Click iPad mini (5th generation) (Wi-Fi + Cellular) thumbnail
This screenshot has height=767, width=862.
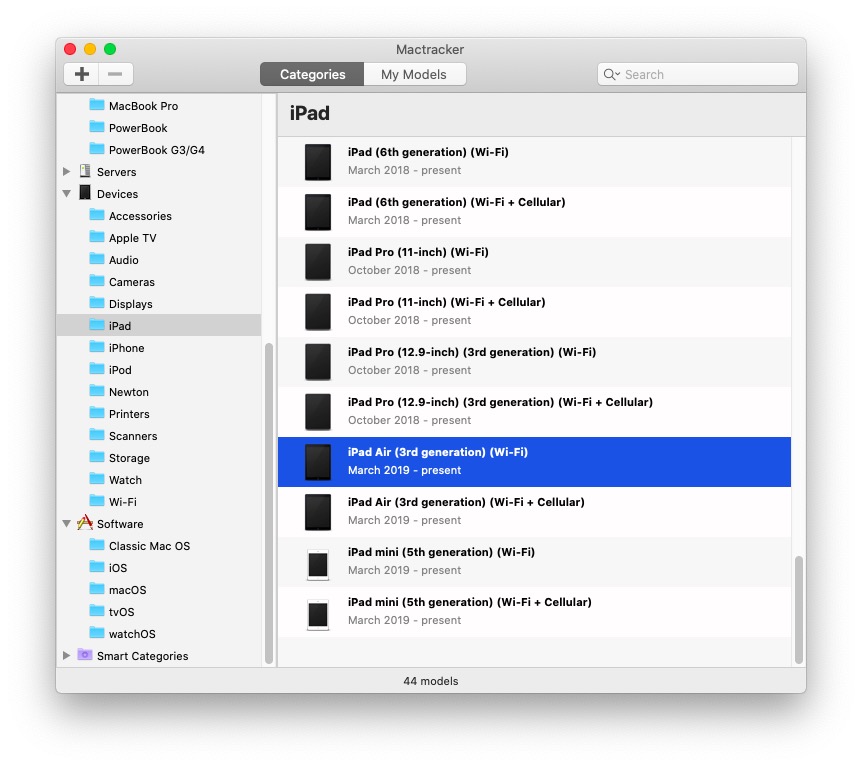click(x=318, y=615)
